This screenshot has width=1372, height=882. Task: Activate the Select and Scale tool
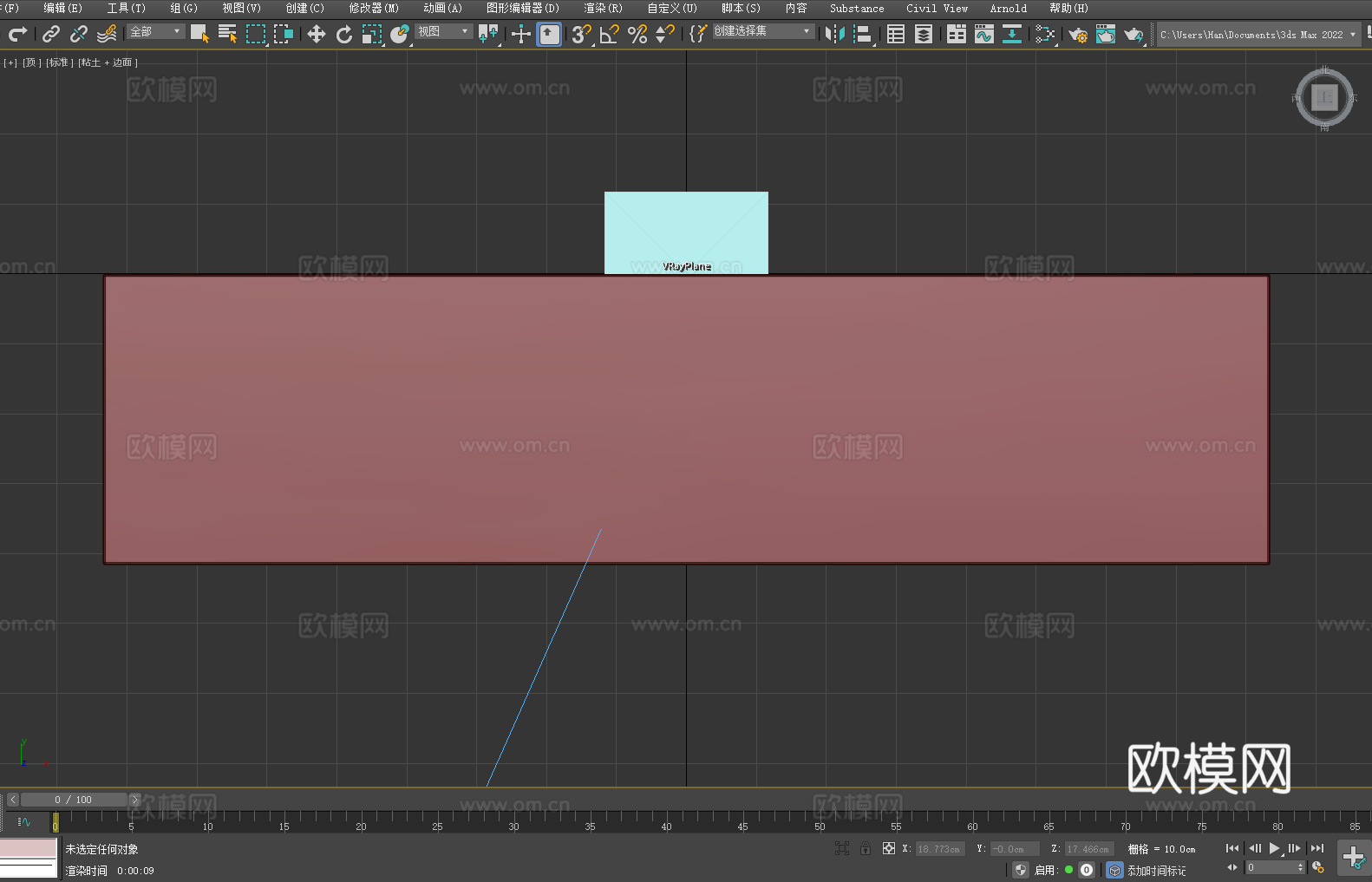(x=372, y=34)
